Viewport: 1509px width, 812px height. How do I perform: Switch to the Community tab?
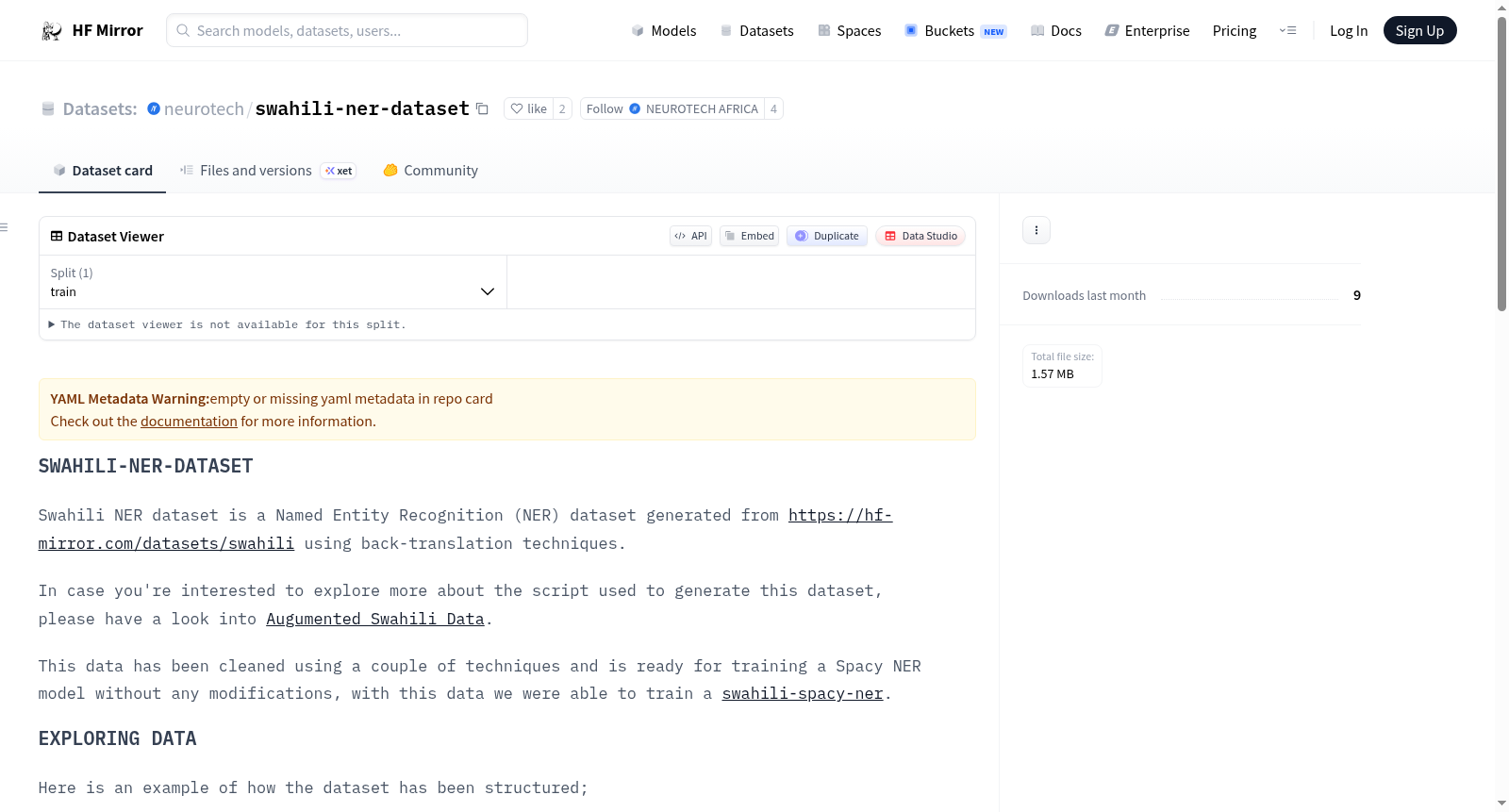pyautogui.click(x=430, y=171)
